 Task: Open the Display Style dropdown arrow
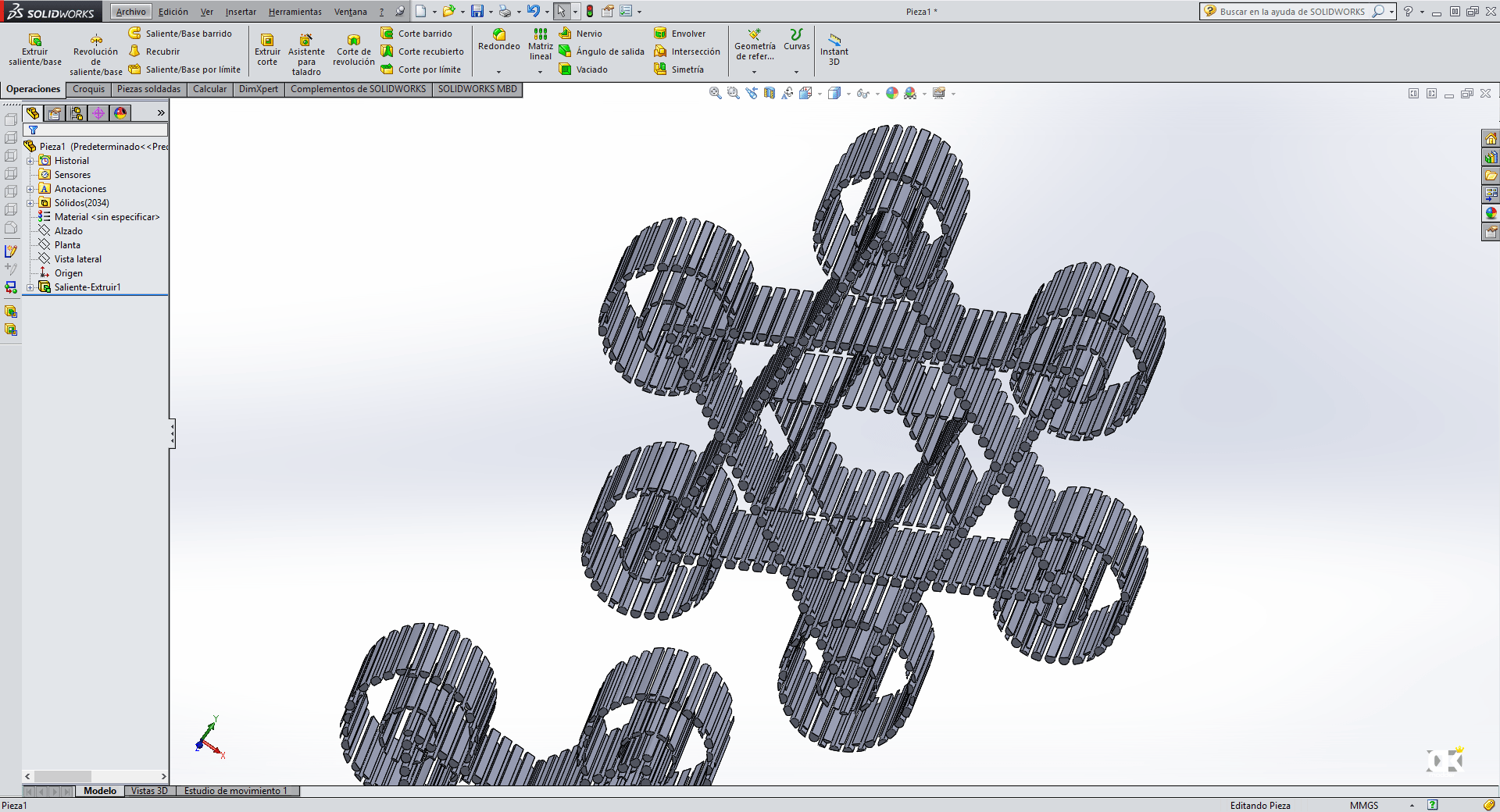(848, 94)
